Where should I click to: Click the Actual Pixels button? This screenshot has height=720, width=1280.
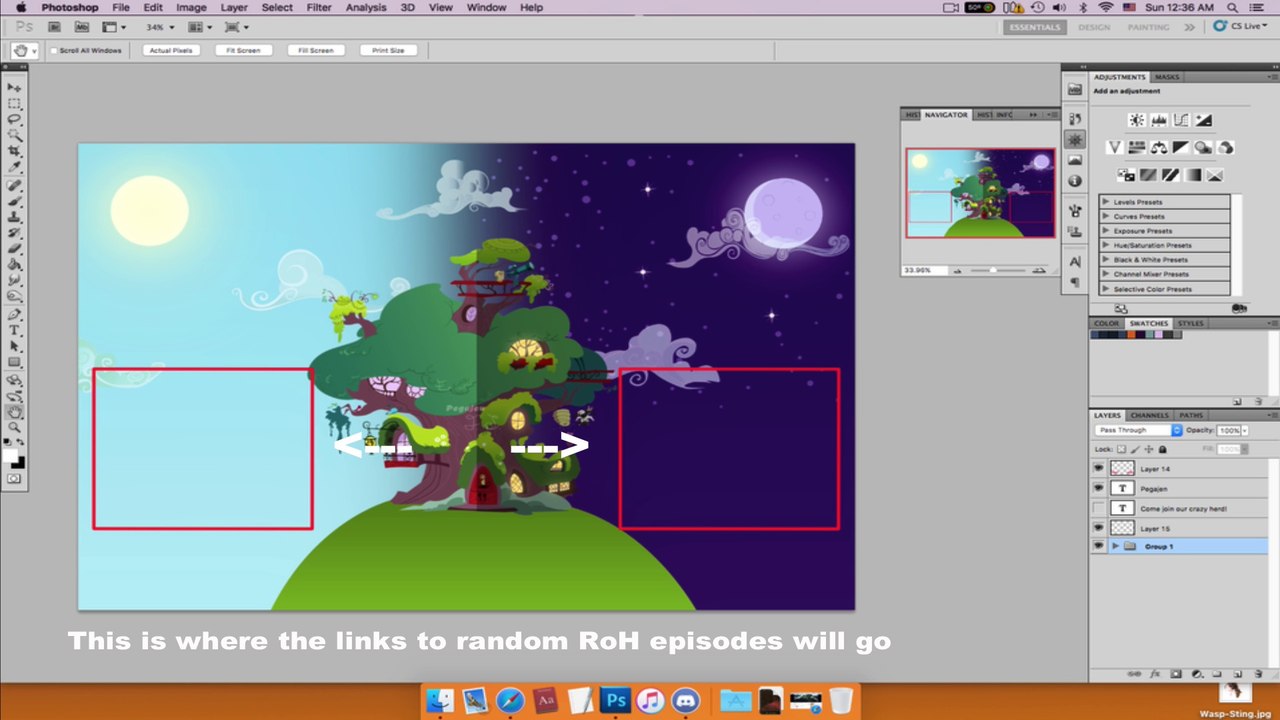tap(170, 50)
